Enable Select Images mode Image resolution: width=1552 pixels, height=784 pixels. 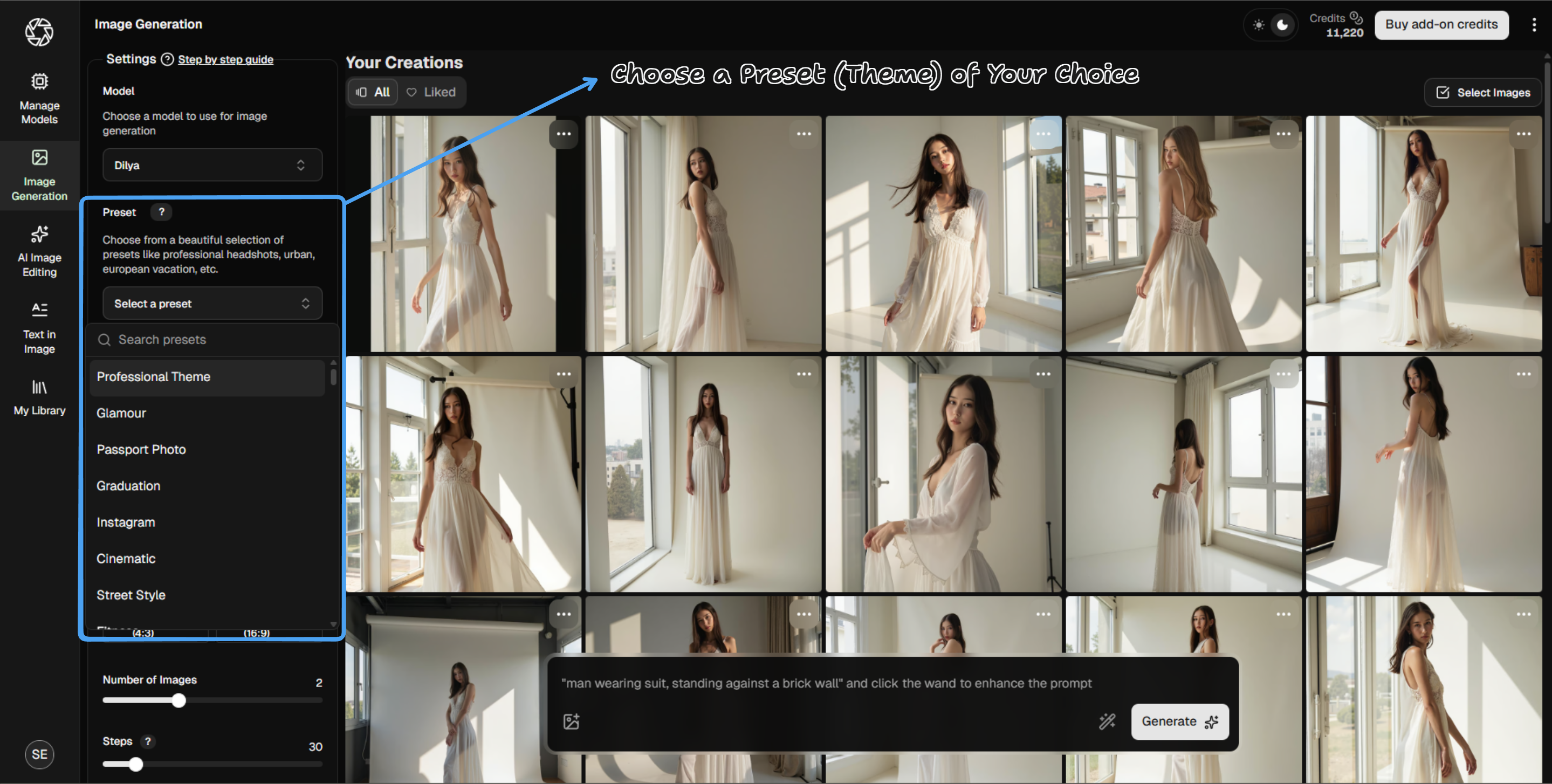coord(1483,92)
